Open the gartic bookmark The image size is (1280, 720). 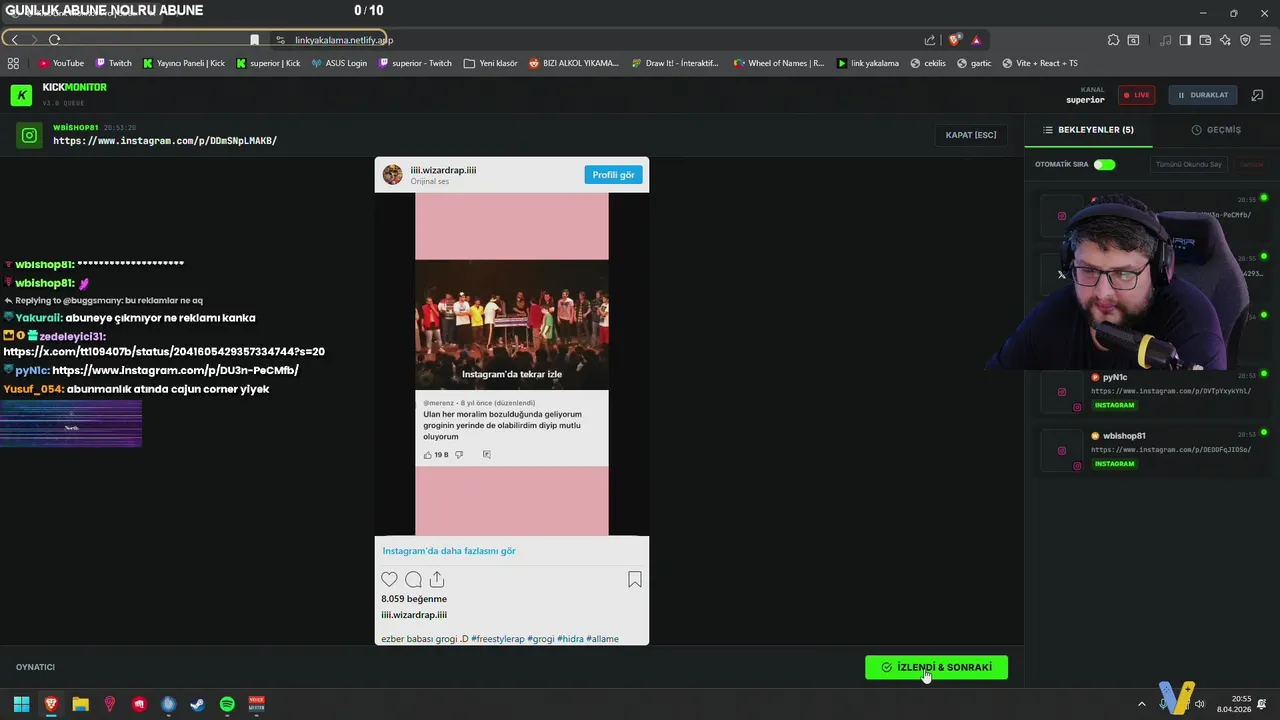[x=974, y=63]
